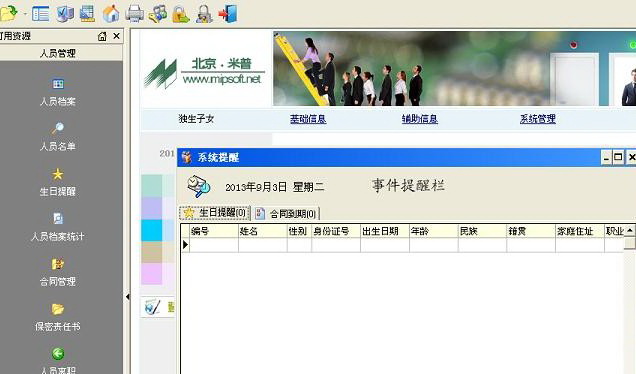Click the 年龄 column header
The height and width of the screenshot is (374, 636).
click(434, 231)
